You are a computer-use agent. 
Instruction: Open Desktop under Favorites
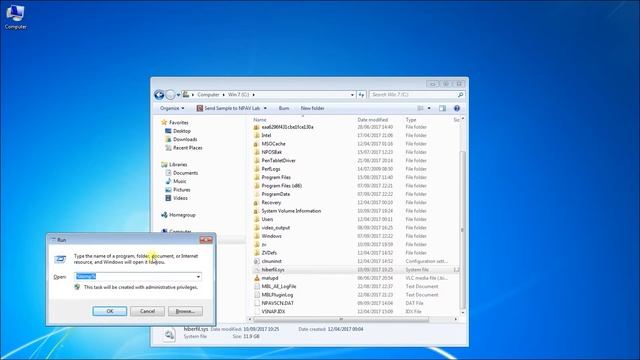(182, 131)
